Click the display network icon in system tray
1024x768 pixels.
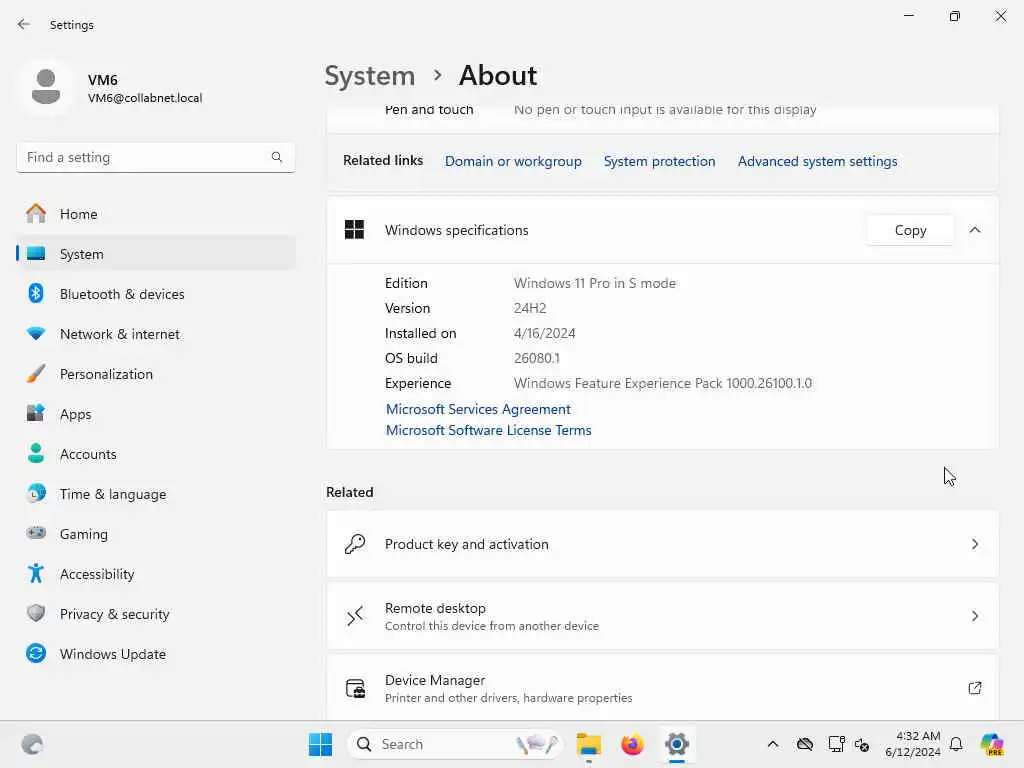point(836,744)
